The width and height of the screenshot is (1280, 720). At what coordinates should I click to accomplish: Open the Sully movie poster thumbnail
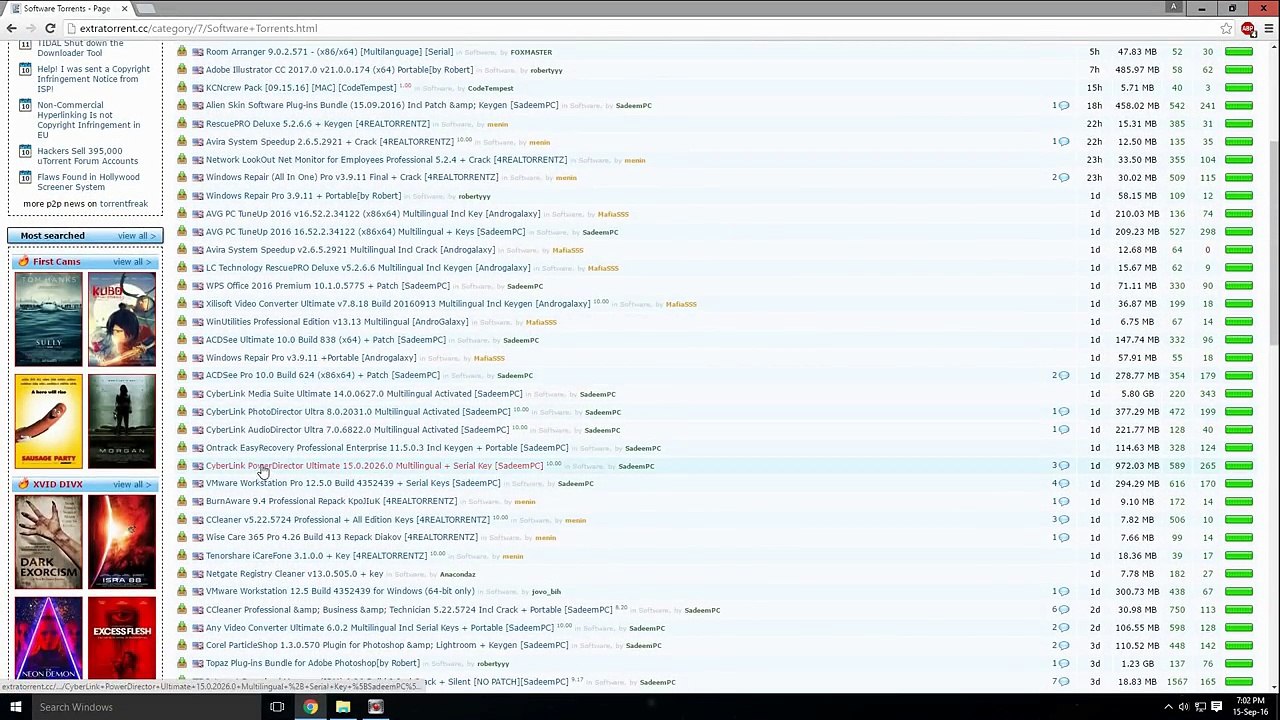[x=48, y=319]
